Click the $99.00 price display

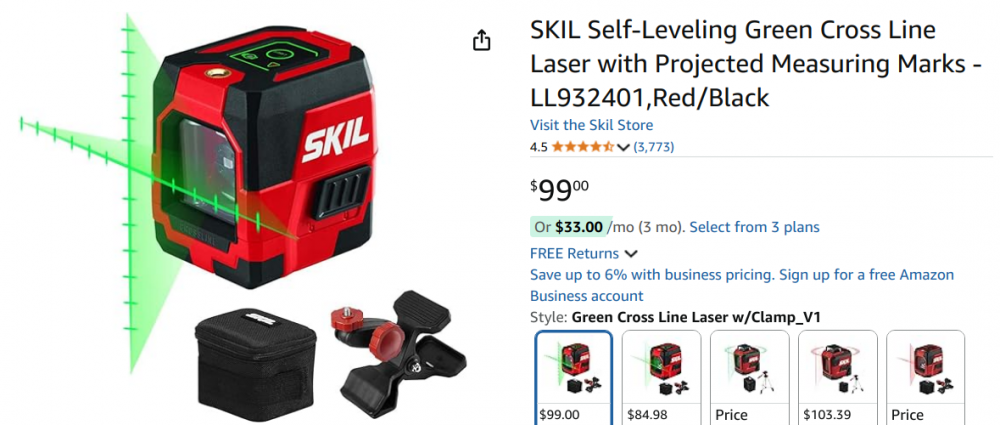point(559,190)
